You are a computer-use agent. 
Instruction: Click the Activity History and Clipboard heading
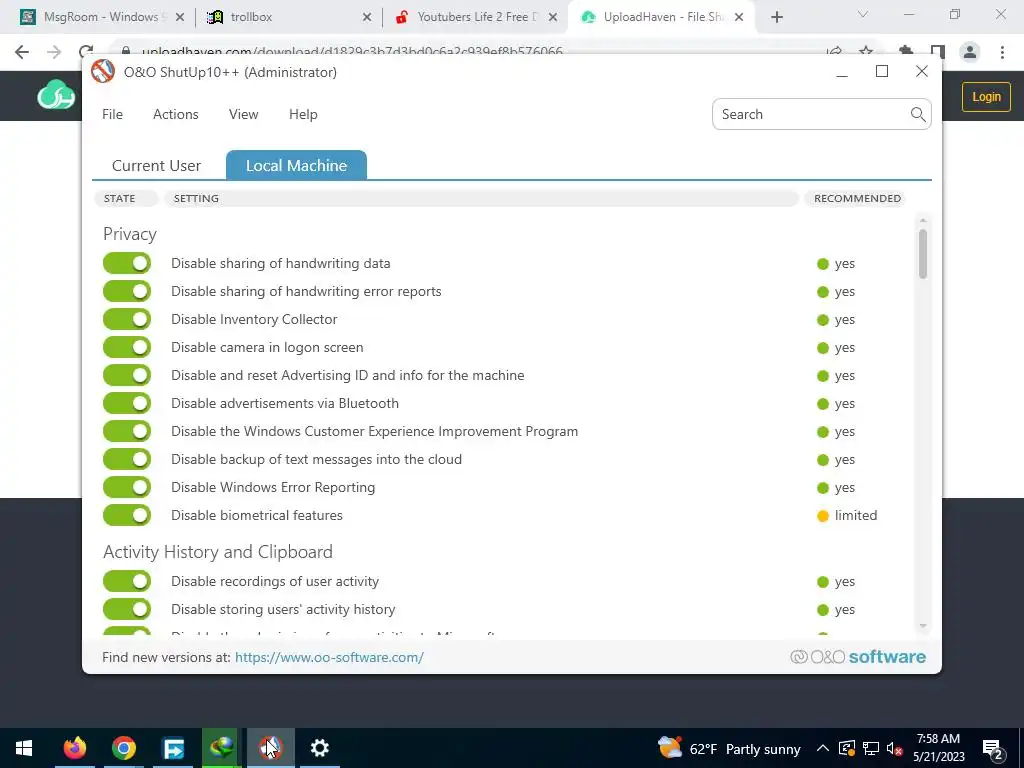(x=217, y=552)
